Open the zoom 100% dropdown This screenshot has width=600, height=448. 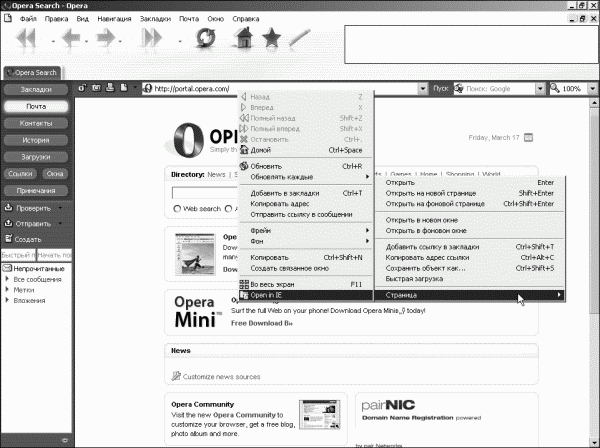(x=592, y=89)
